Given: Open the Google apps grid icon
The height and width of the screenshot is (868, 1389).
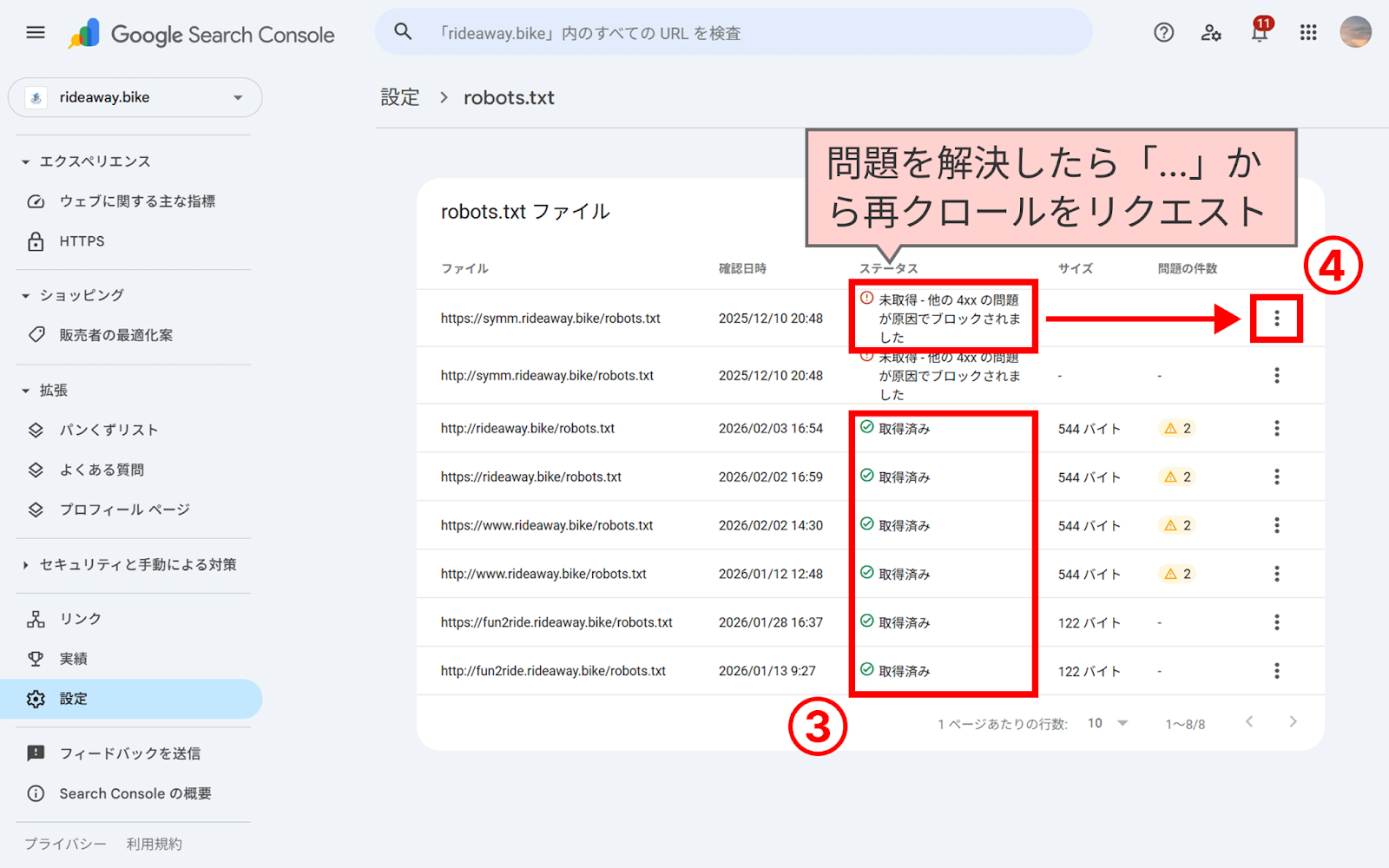Looking at the screenshot, I should point(1307,32).
